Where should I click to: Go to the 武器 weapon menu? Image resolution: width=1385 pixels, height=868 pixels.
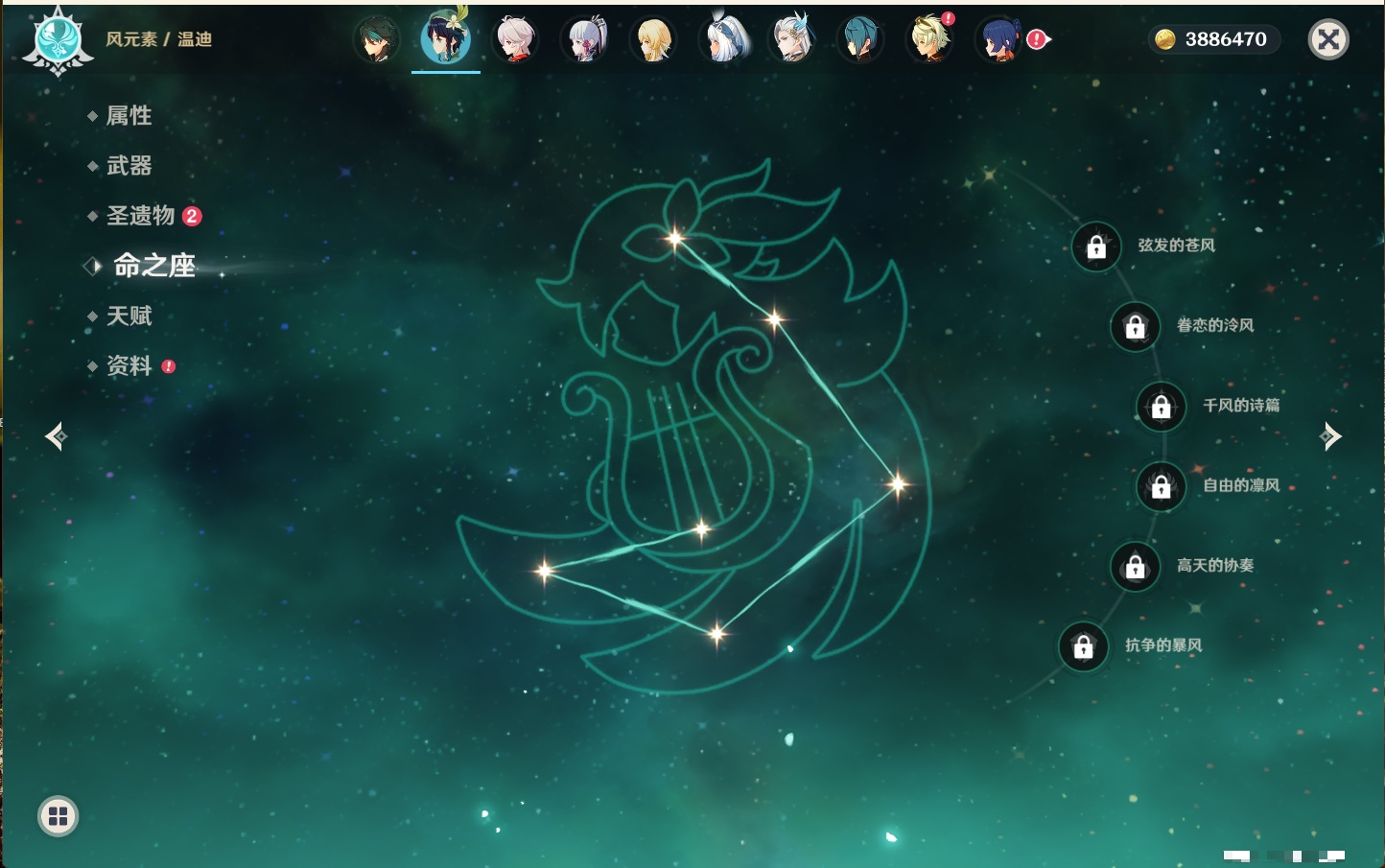pos(129,166)
